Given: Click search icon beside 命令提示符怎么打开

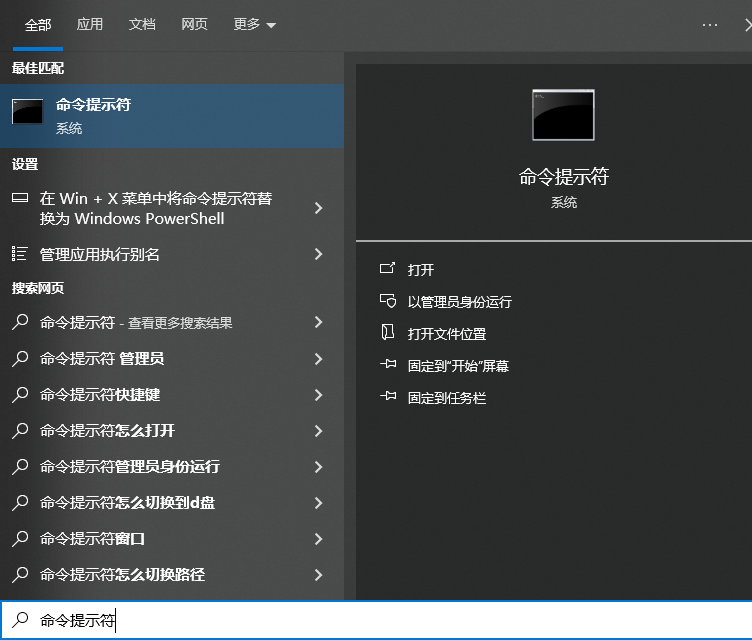Looking at the screenshot, I should pos(20,430).
